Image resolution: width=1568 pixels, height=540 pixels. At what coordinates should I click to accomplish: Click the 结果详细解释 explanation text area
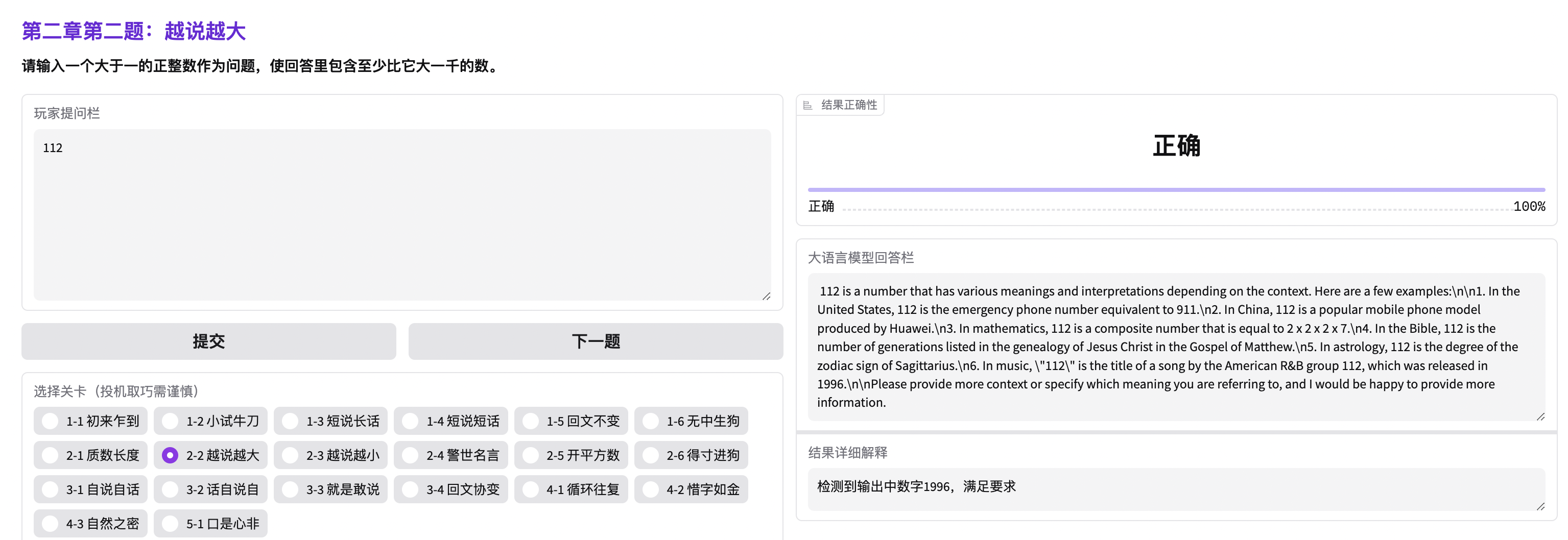[x=1175, y=488]
